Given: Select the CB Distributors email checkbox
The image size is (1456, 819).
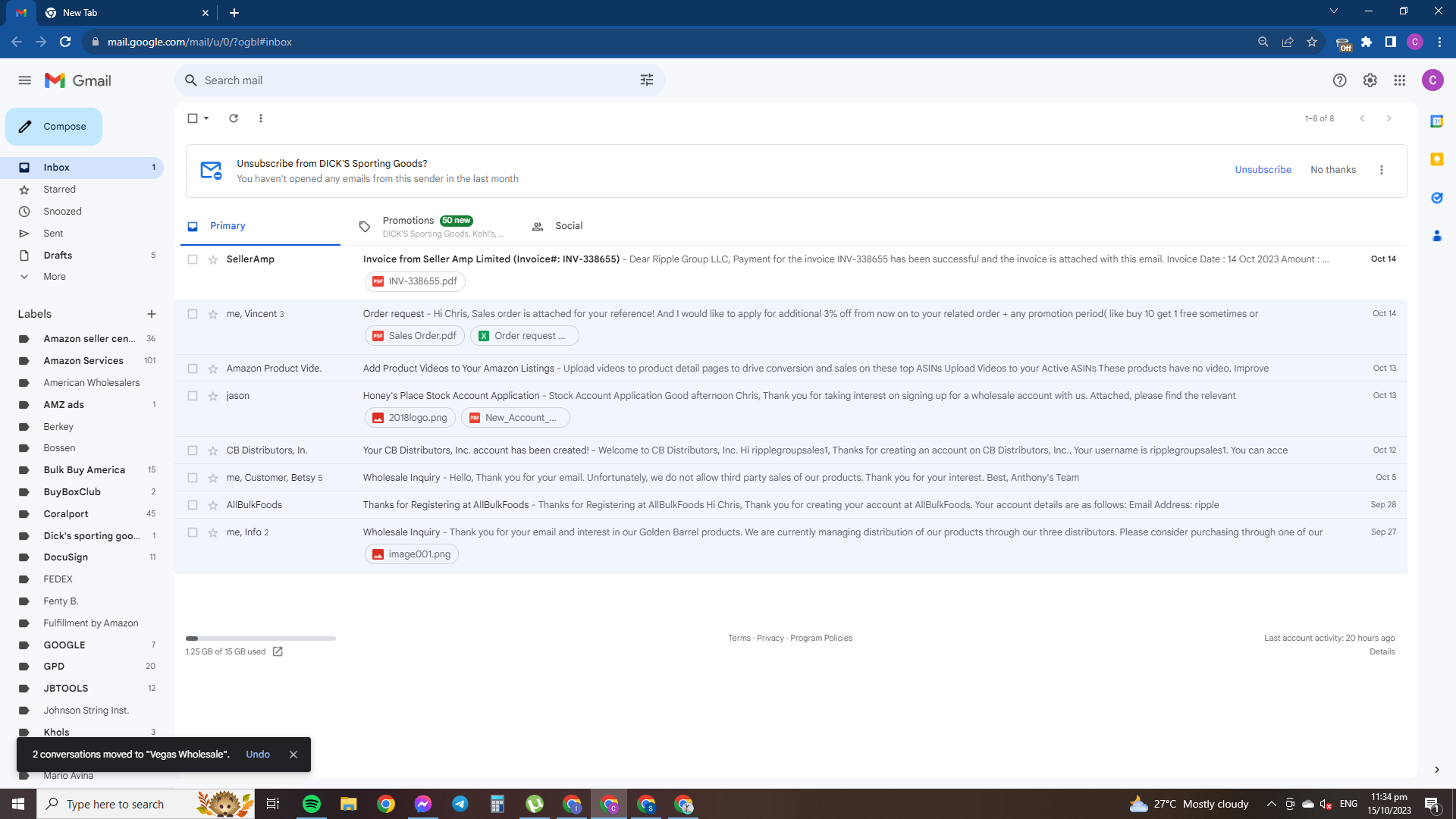Looking at the screenshot, I should [x=193, y=451].
